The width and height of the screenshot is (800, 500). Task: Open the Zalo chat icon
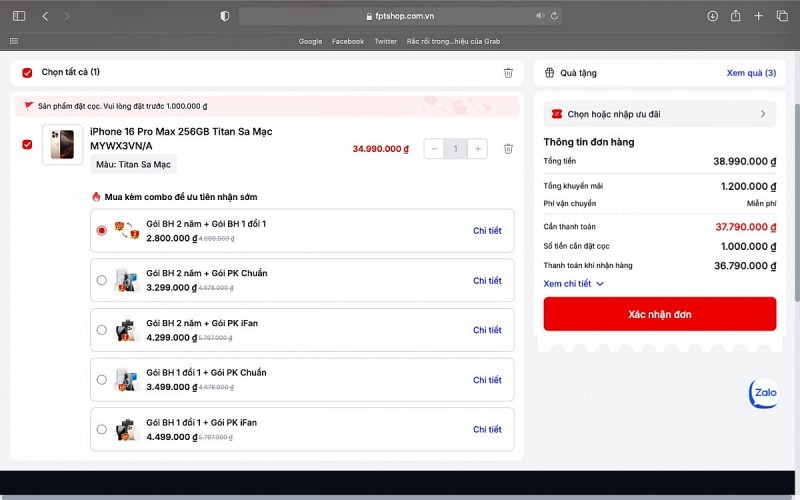(764, 393)
